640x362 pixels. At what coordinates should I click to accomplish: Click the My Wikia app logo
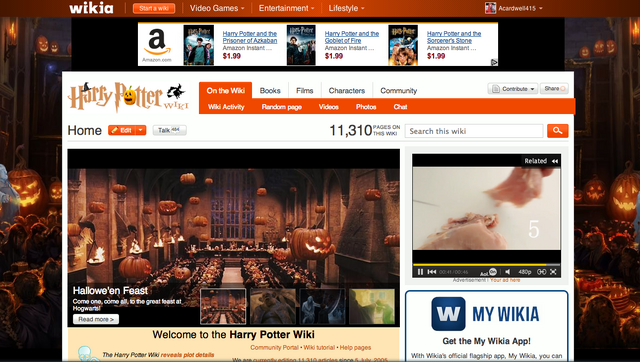click(448, 314)
